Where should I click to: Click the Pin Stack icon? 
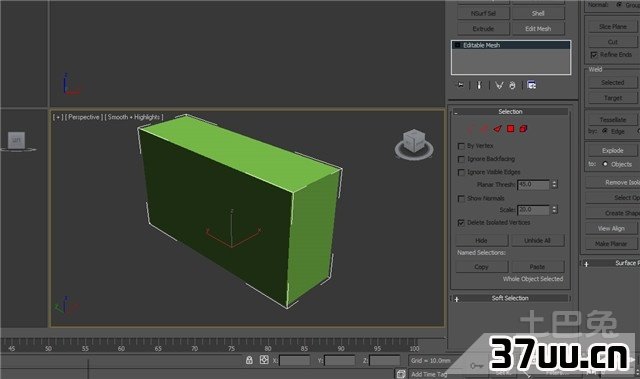460,85
